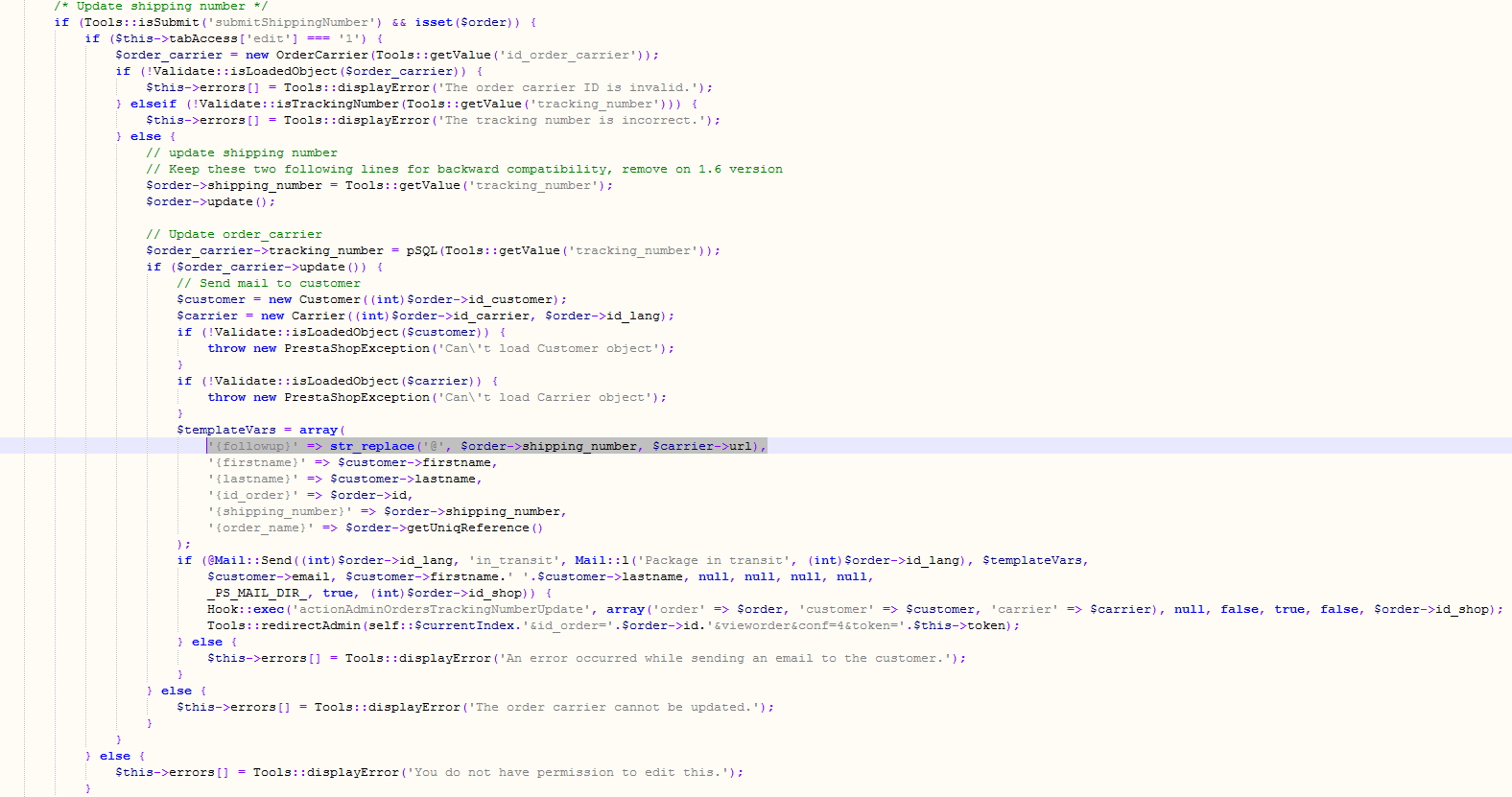
Task: Click the '$templateVars = array(' line
Action: [261, 430]
